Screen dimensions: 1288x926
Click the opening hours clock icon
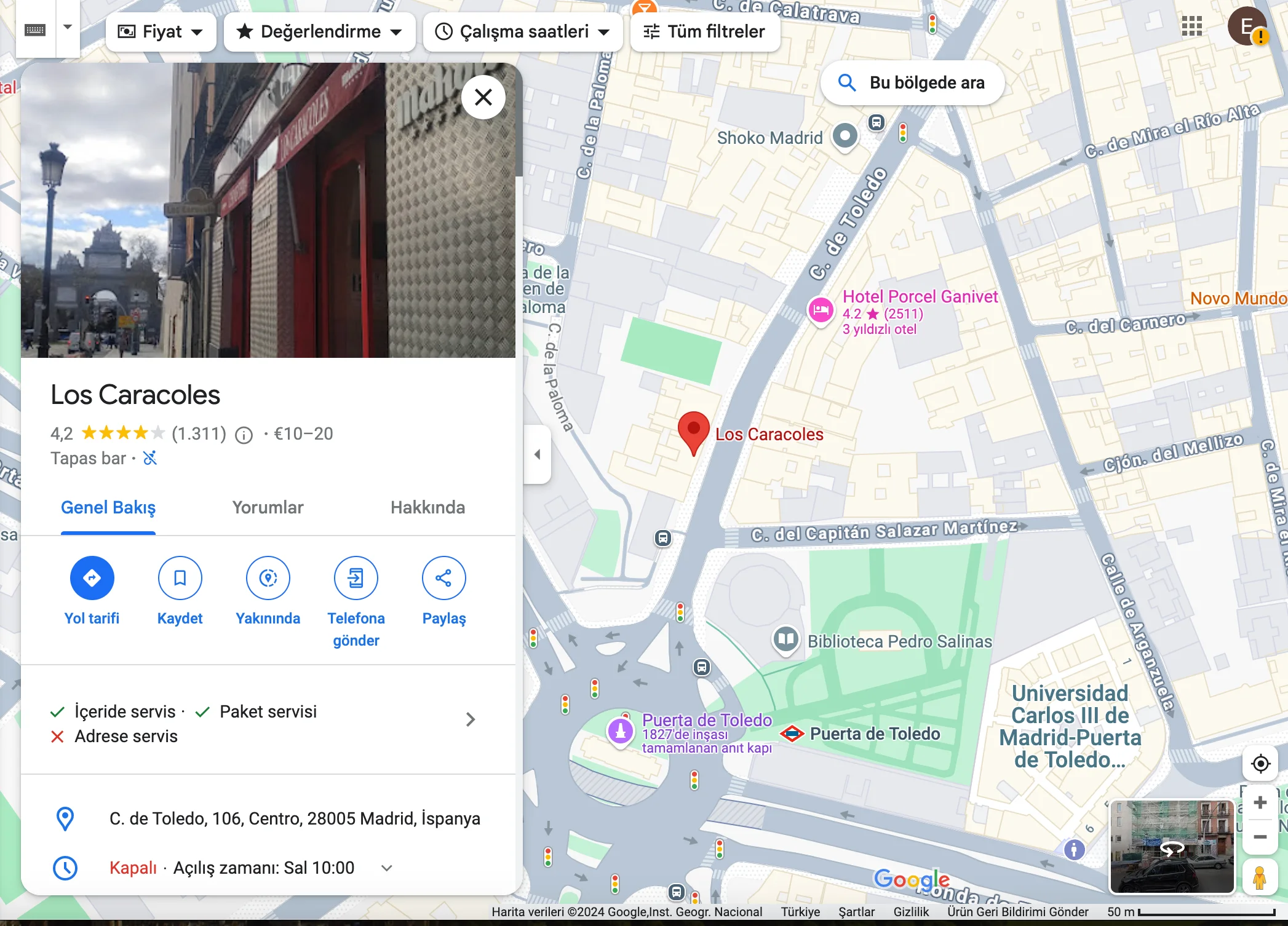click(x=65, y=868)
